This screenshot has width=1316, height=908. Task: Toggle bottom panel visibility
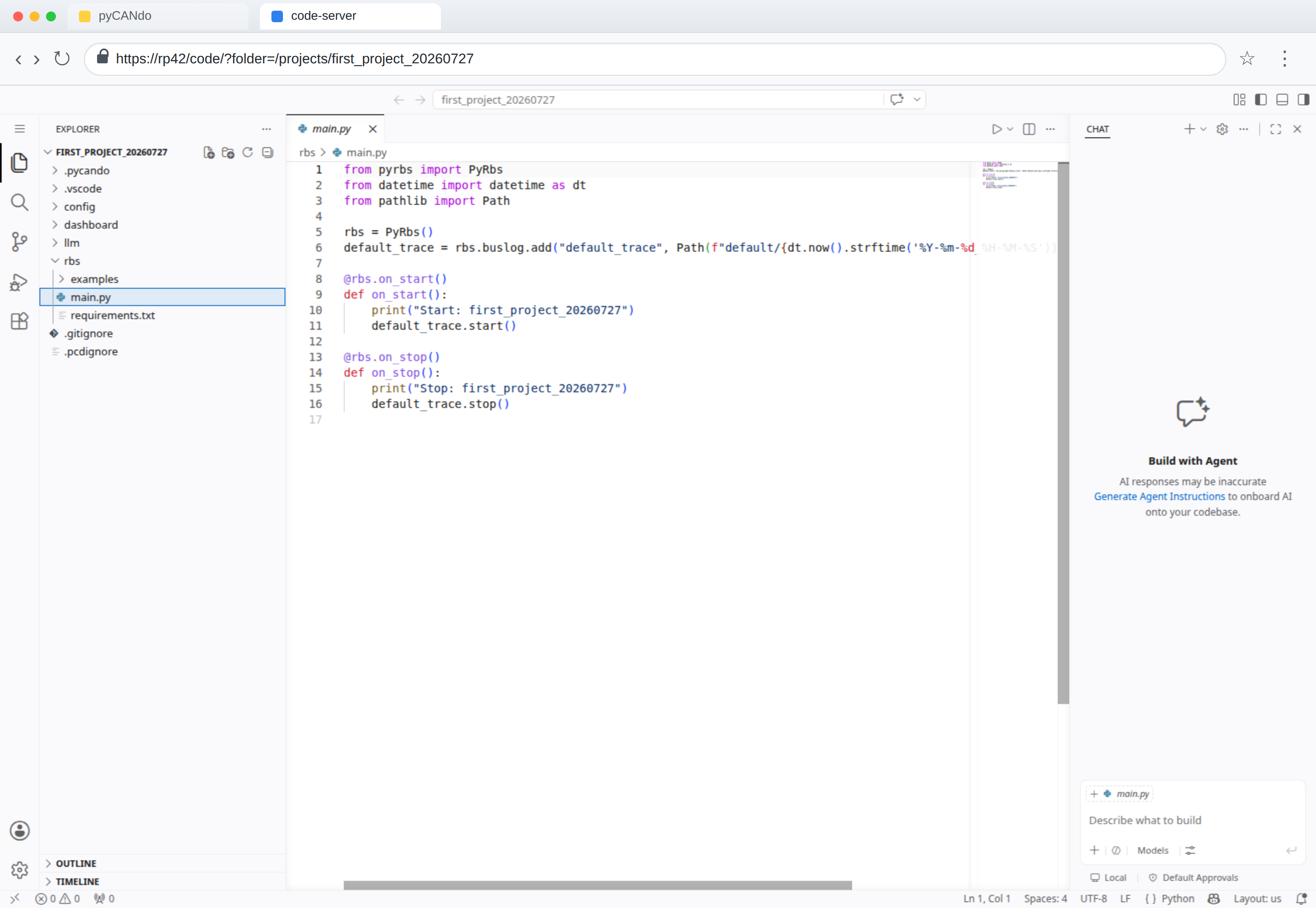[x=1282, y=100]
